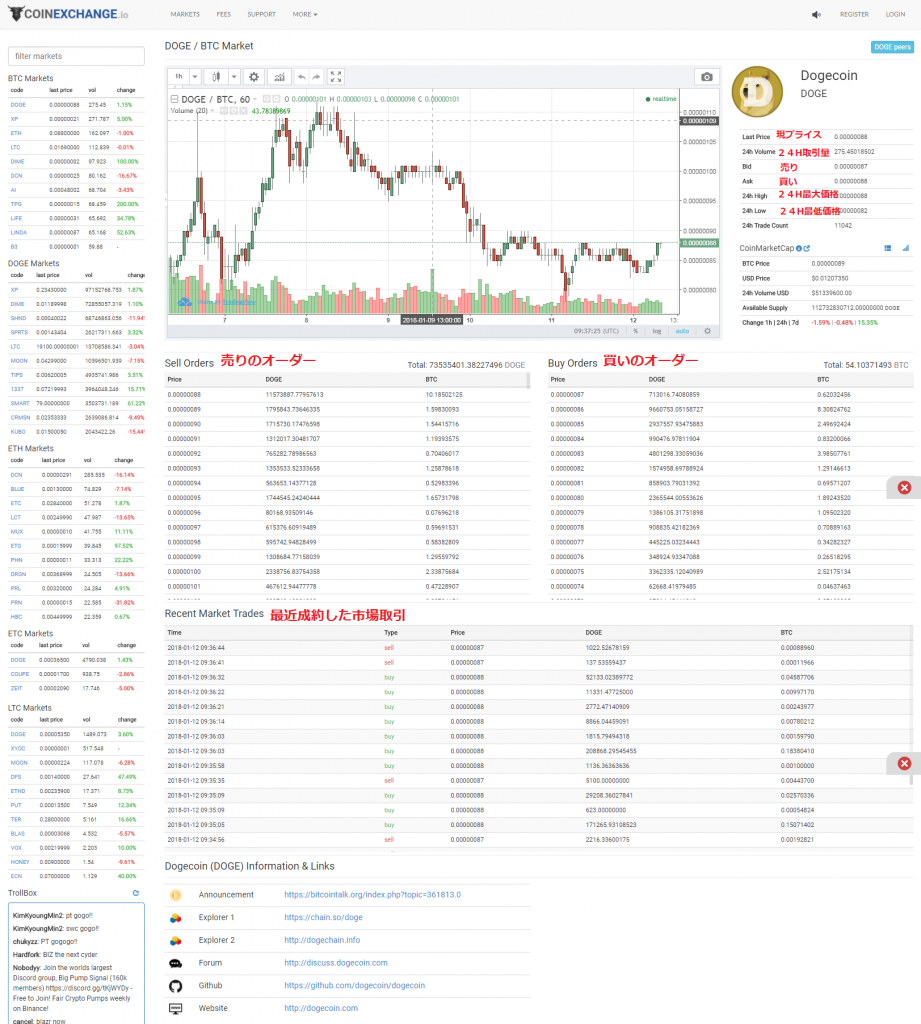Open the chart axis settings gear at bottom

[x=707, y=331]
